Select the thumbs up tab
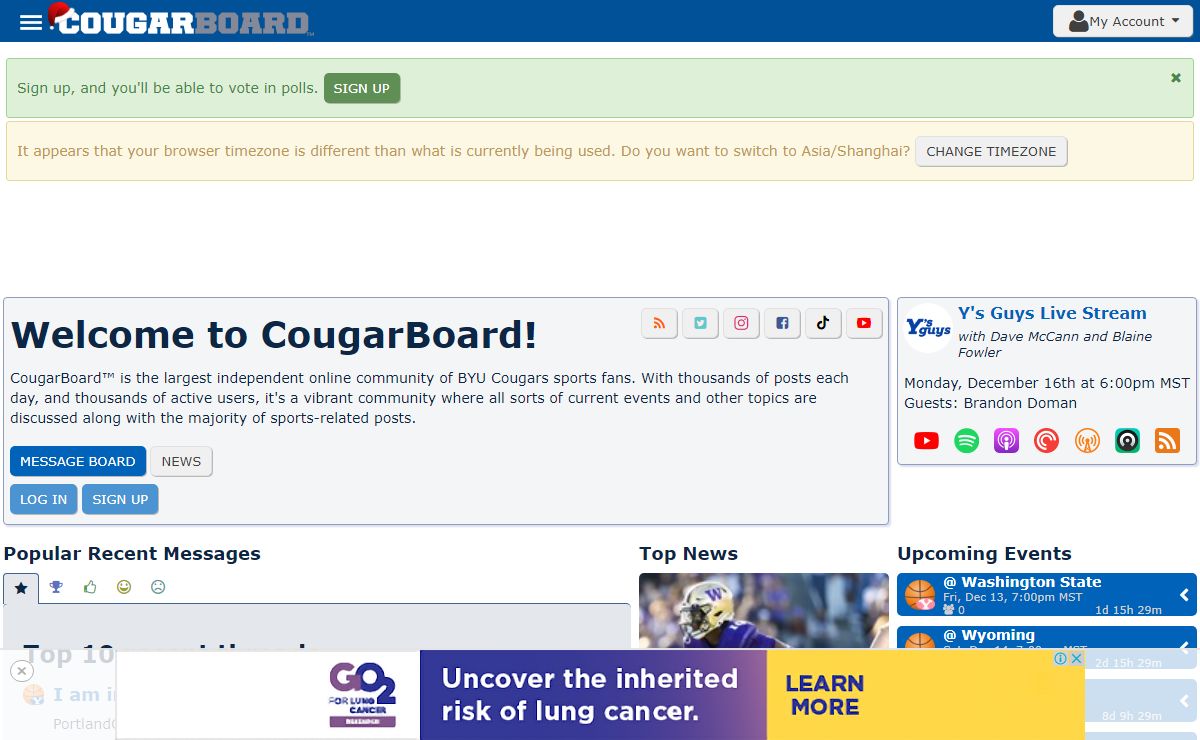 coord(90,587)
